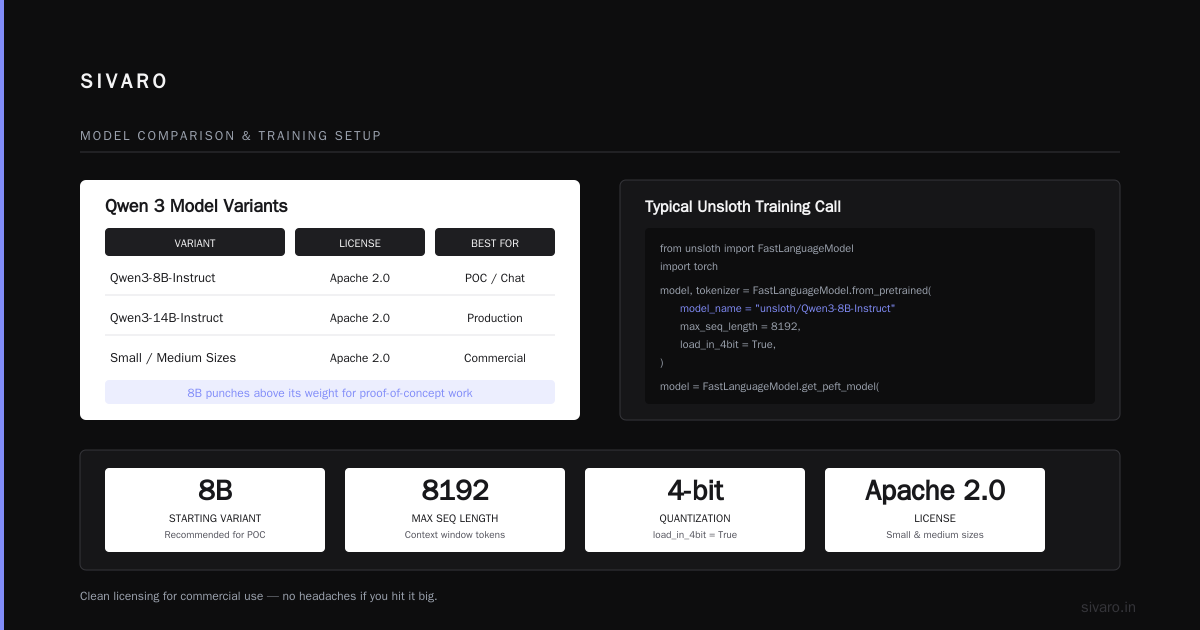Click the 'FastLanguageModel.get_peft_model(' code line
This screenshot has width=1200, height=630.
pyautogui.click(x=769, y=386)
